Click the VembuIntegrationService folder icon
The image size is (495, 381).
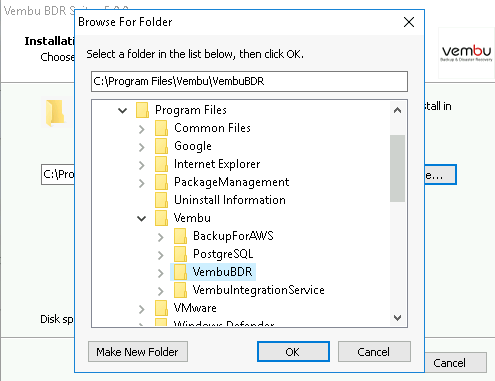(x=180, y=290)
